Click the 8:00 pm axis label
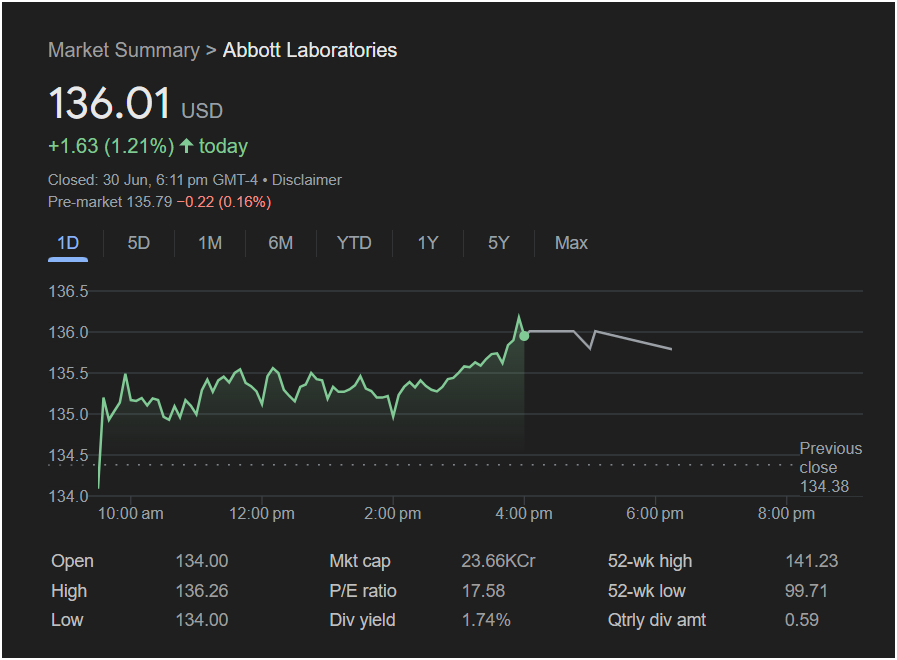The height and width of the screenshot is (660, 897). pyautogui.click(x=786, y=514)
